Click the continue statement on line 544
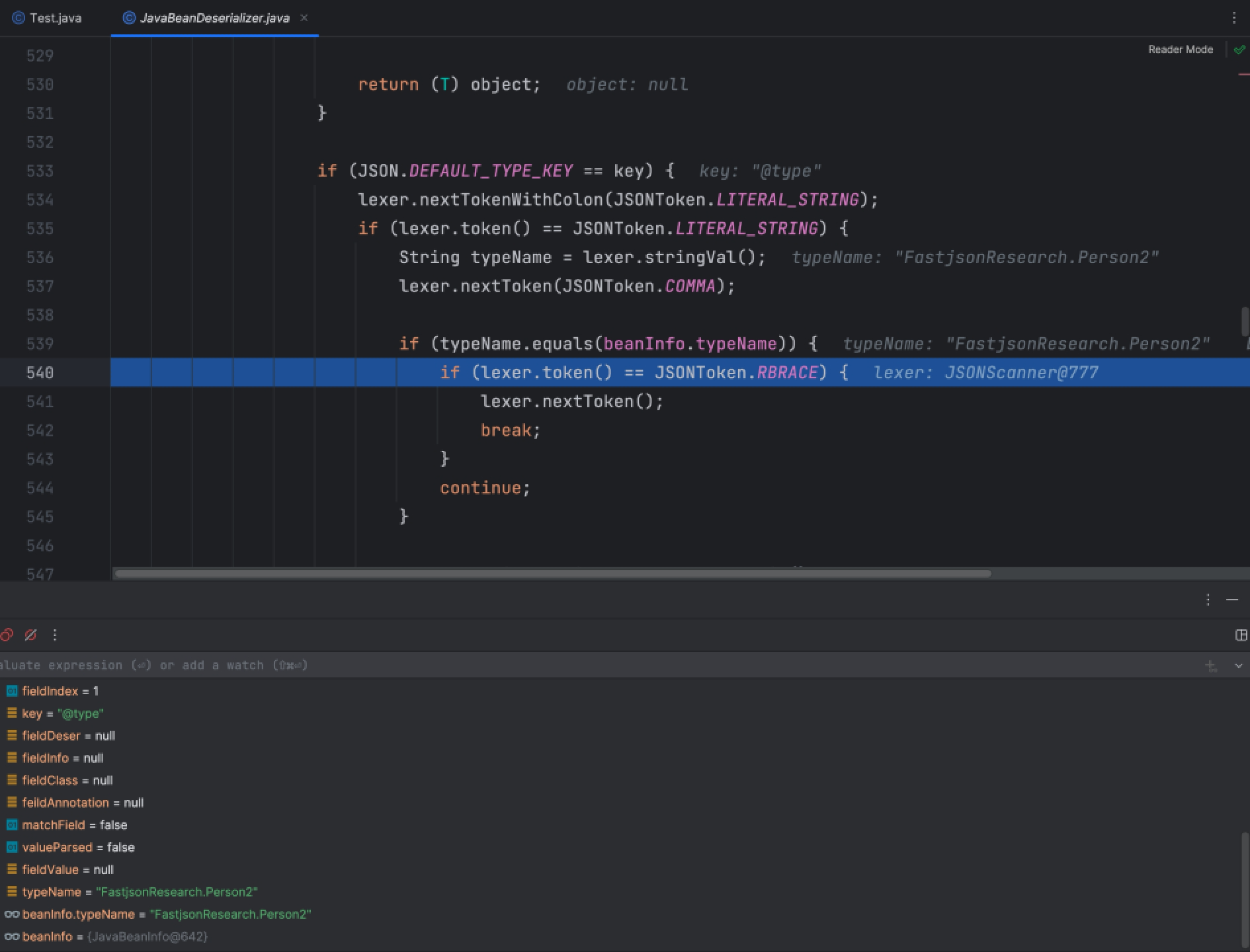Screen dimensions: 1250x952 click(x=481, y=488)
